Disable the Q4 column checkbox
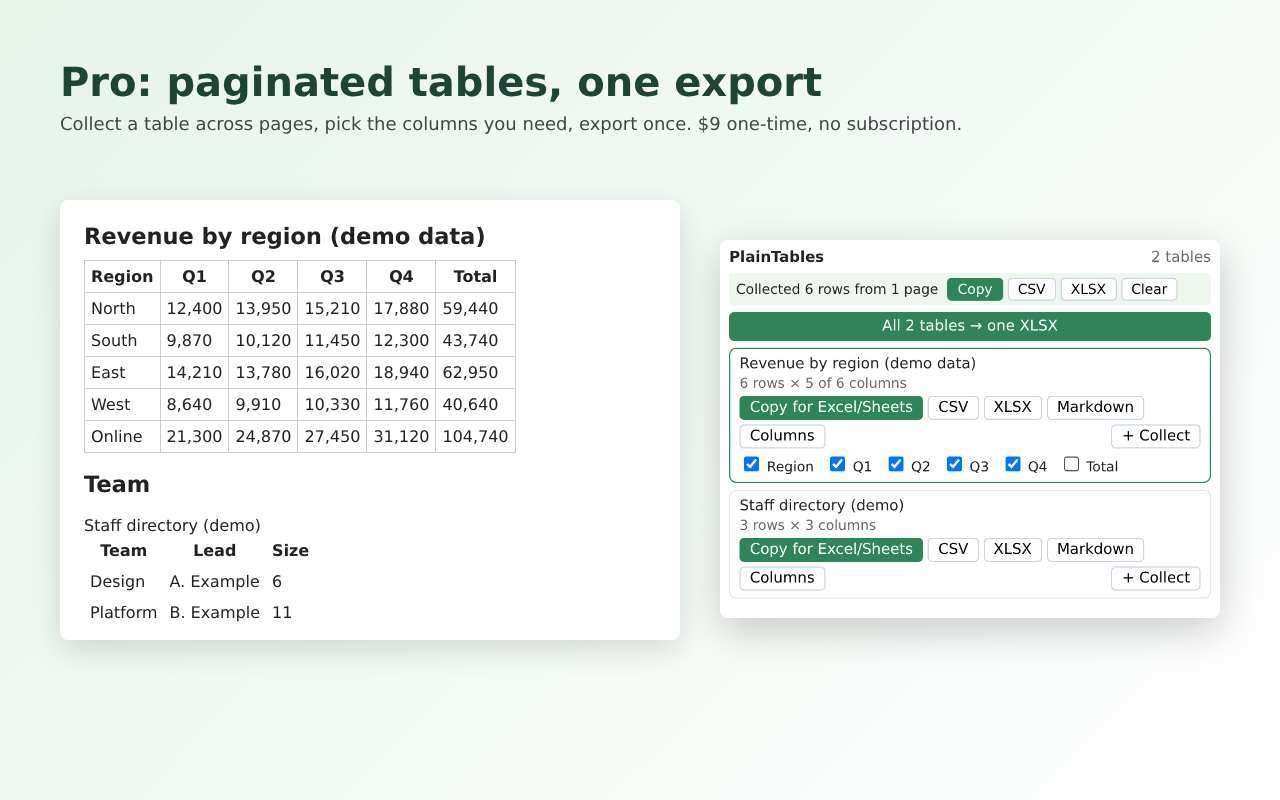The image size is (1280, 800). point(1013,464)
